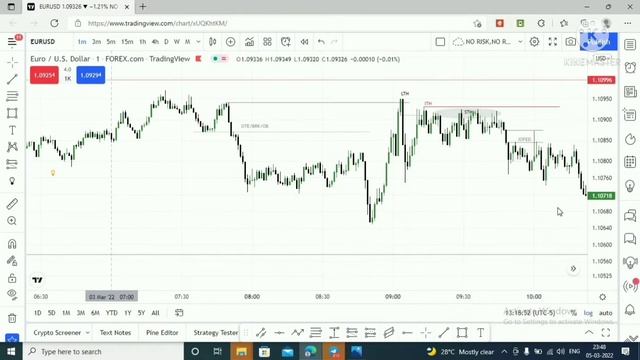Enter fullscreen mode
The width and height of the screenshot is (640, 360).
click(x=553, y=42)
